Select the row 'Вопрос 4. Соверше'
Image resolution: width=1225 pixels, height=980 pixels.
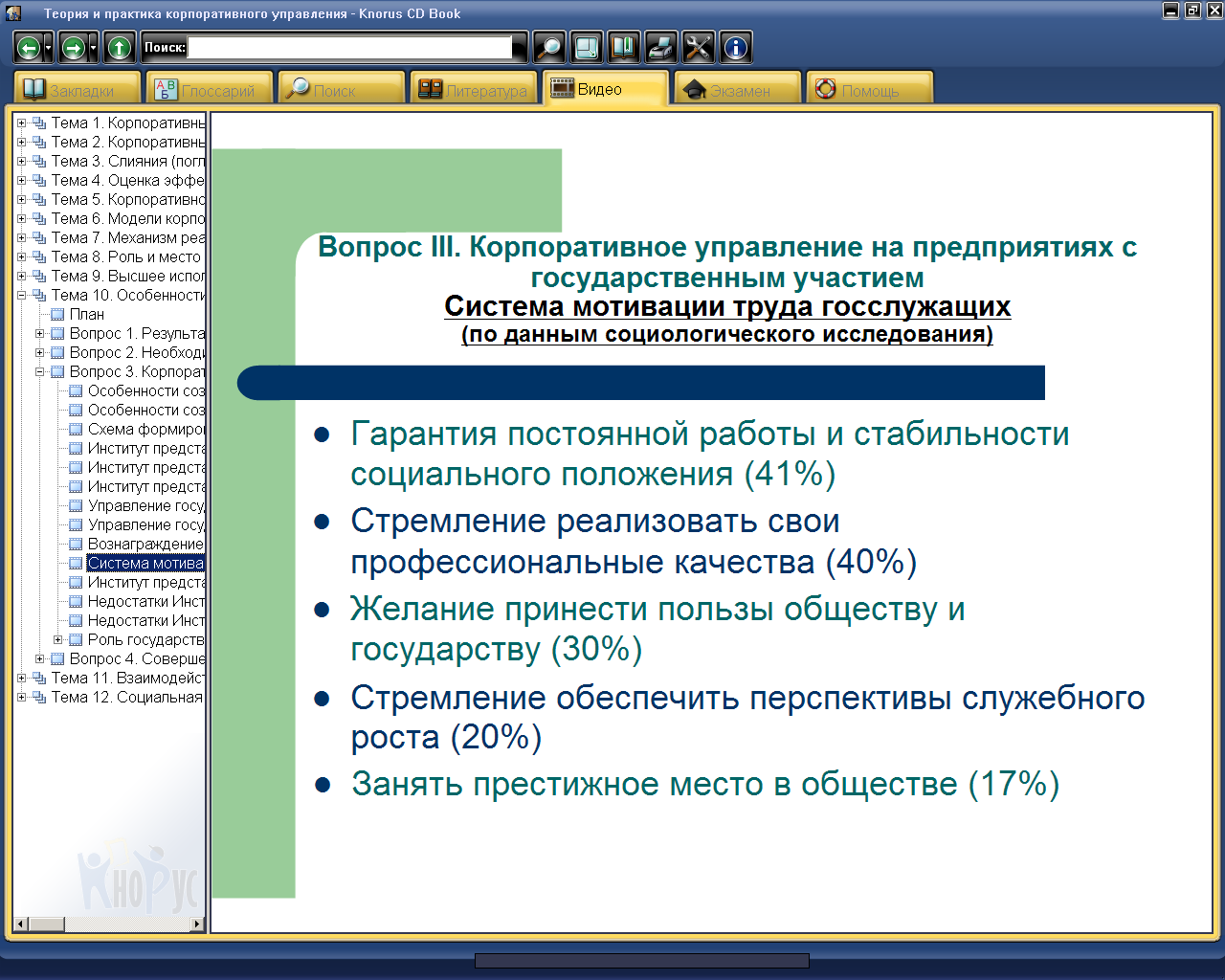tap(137, 658)
